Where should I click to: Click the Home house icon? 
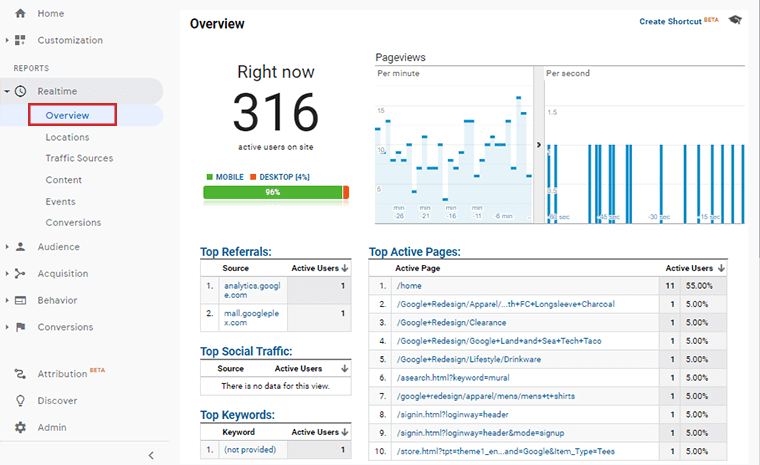(20, 14)
